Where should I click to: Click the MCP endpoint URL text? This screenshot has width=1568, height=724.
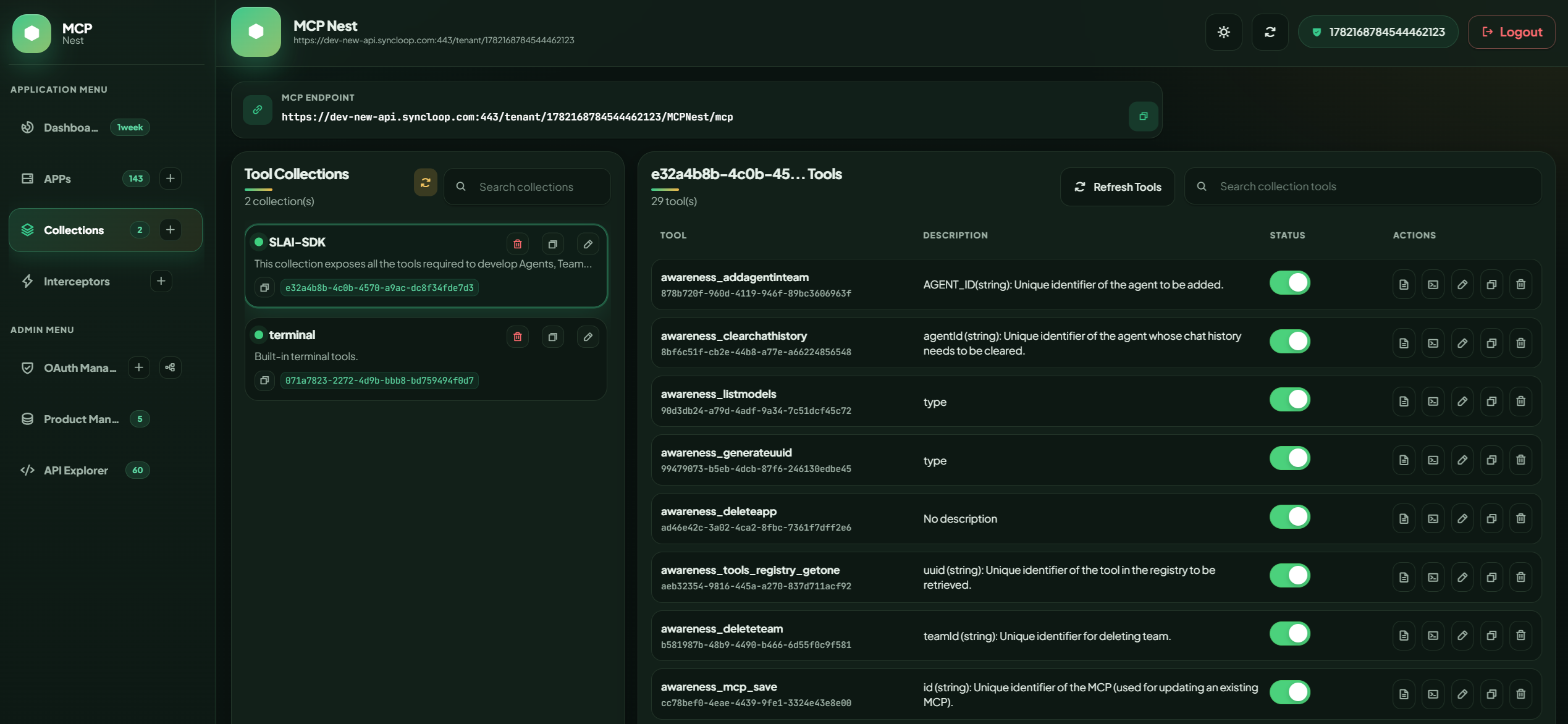pyautogui.click(x=507, y=117)
